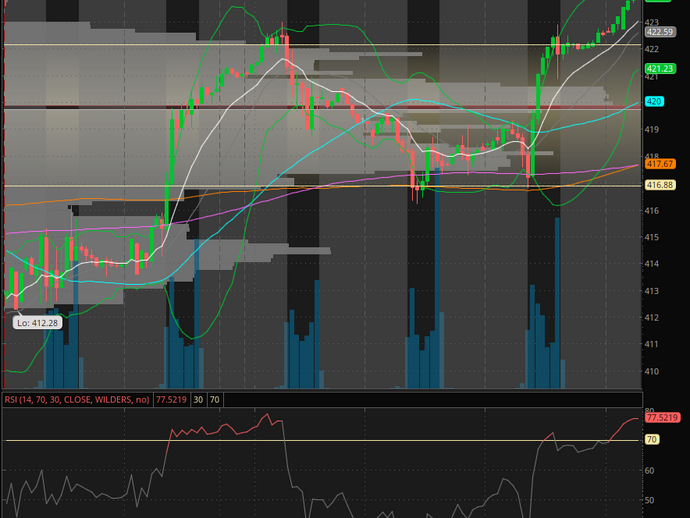Click the red 77.5219 RSI axis label

pos(662,417)
